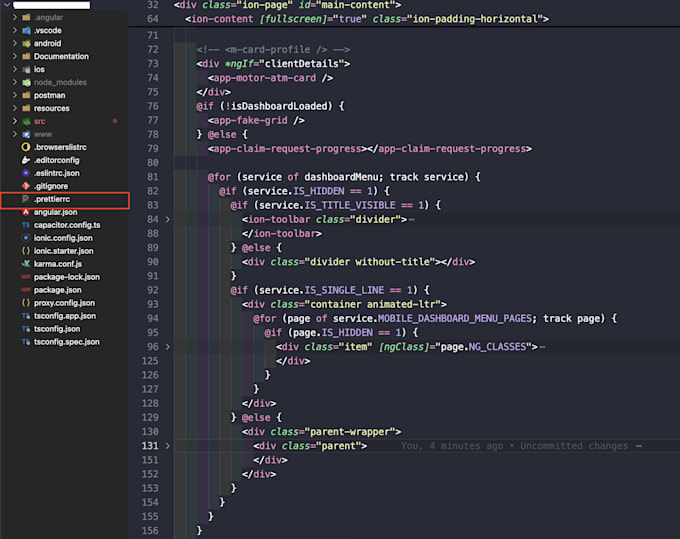Click the tsconfig.spec.json file icon
Viewport: 680px width, 539px height.
26,342
